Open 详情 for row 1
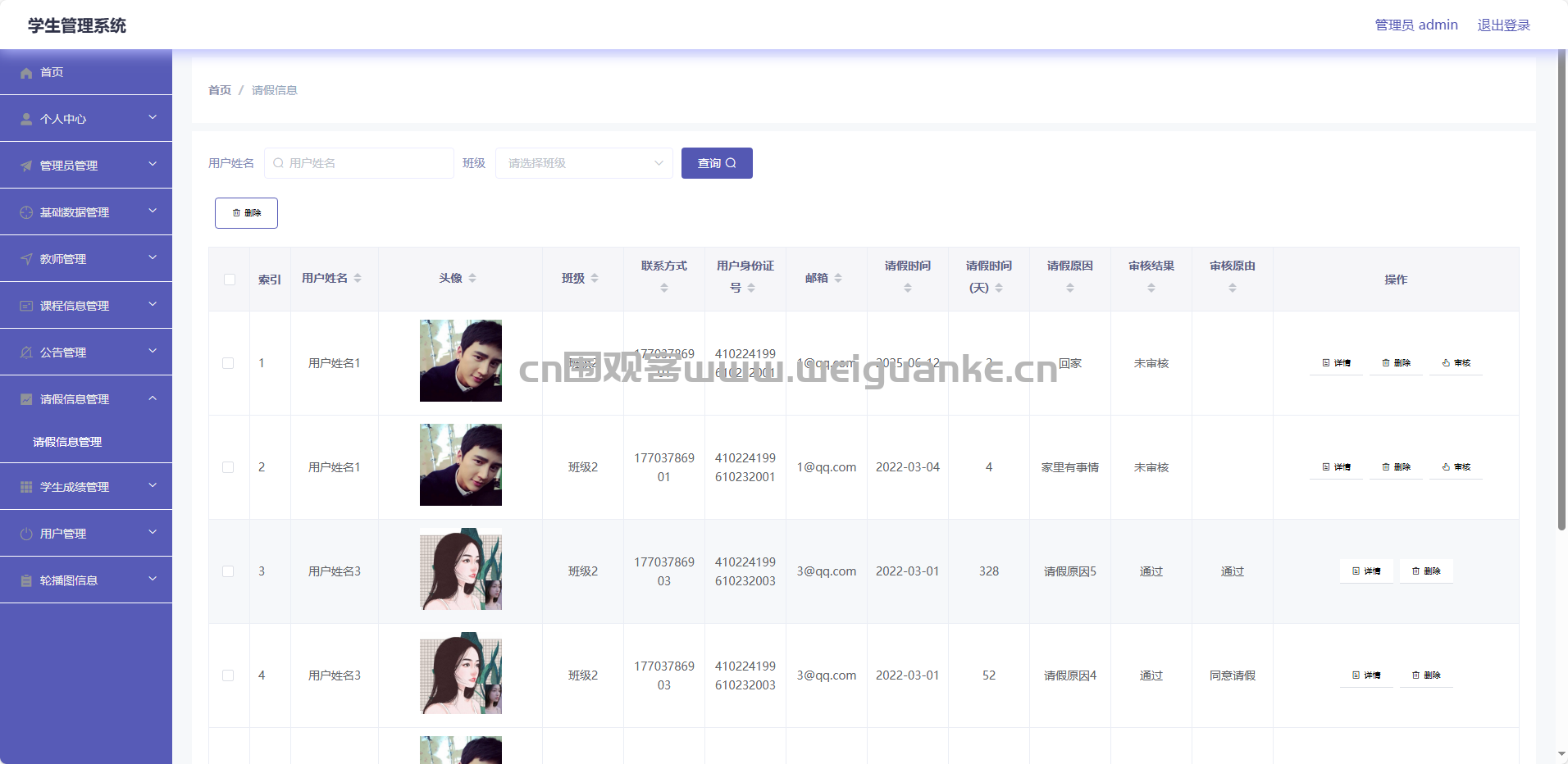The width and height of the screenshot is (1568, 764). (1337, 363)
